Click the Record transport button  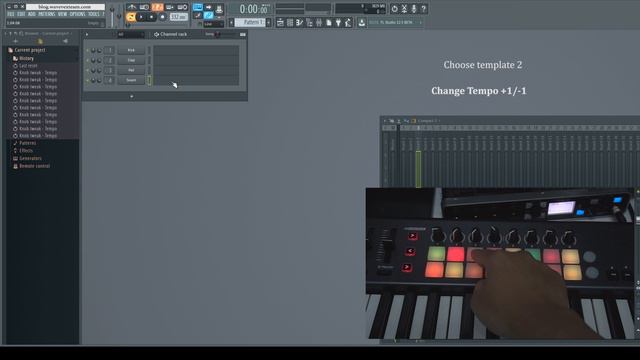click(x=162, y=17)
